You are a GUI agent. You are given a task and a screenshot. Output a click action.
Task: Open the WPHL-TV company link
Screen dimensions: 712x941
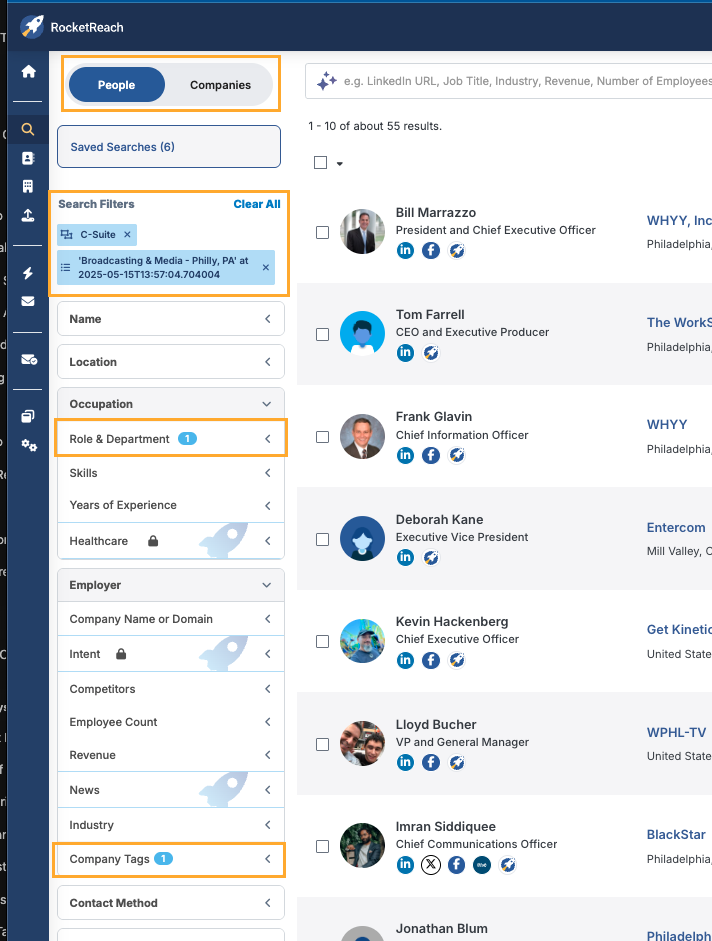click(x=677, y=732)
